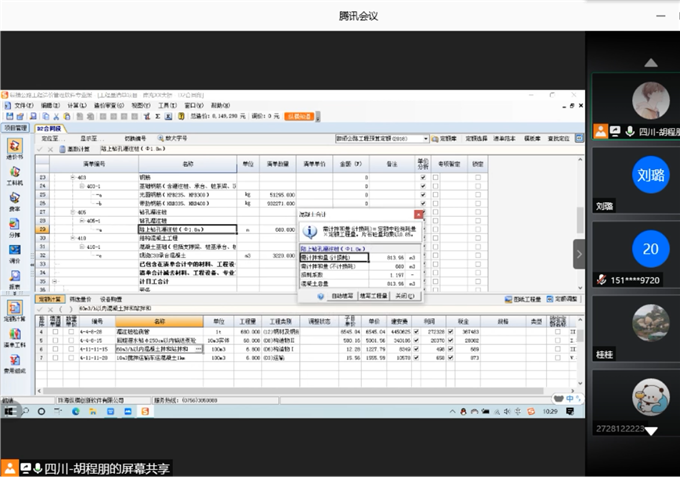Open the quota standard dropdown
Screen dimensions: 680x477
click(x=426, y=139)
